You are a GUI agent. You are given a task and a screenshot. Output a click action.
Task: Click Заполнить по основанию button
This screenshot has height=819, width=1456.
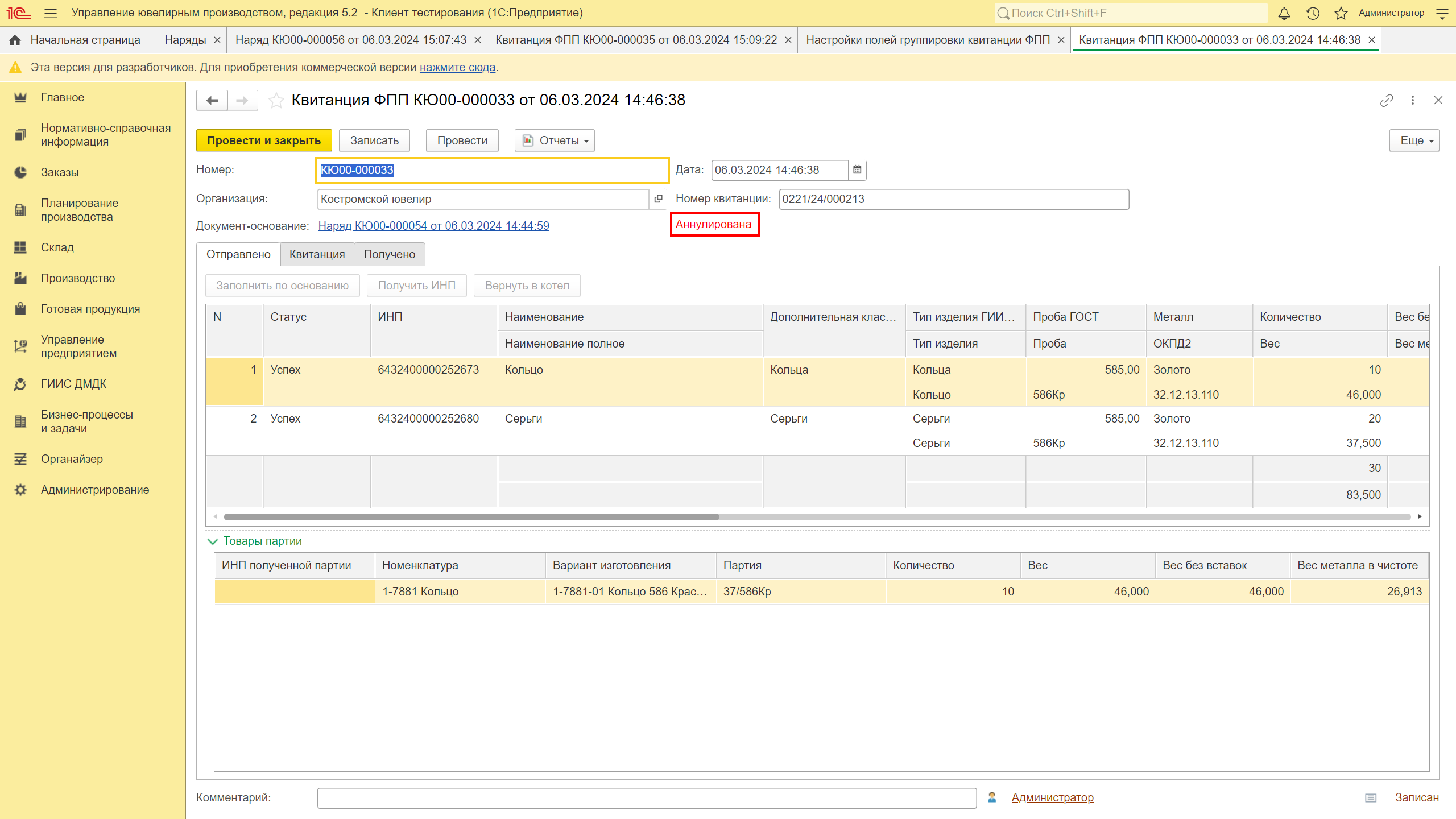282,286
